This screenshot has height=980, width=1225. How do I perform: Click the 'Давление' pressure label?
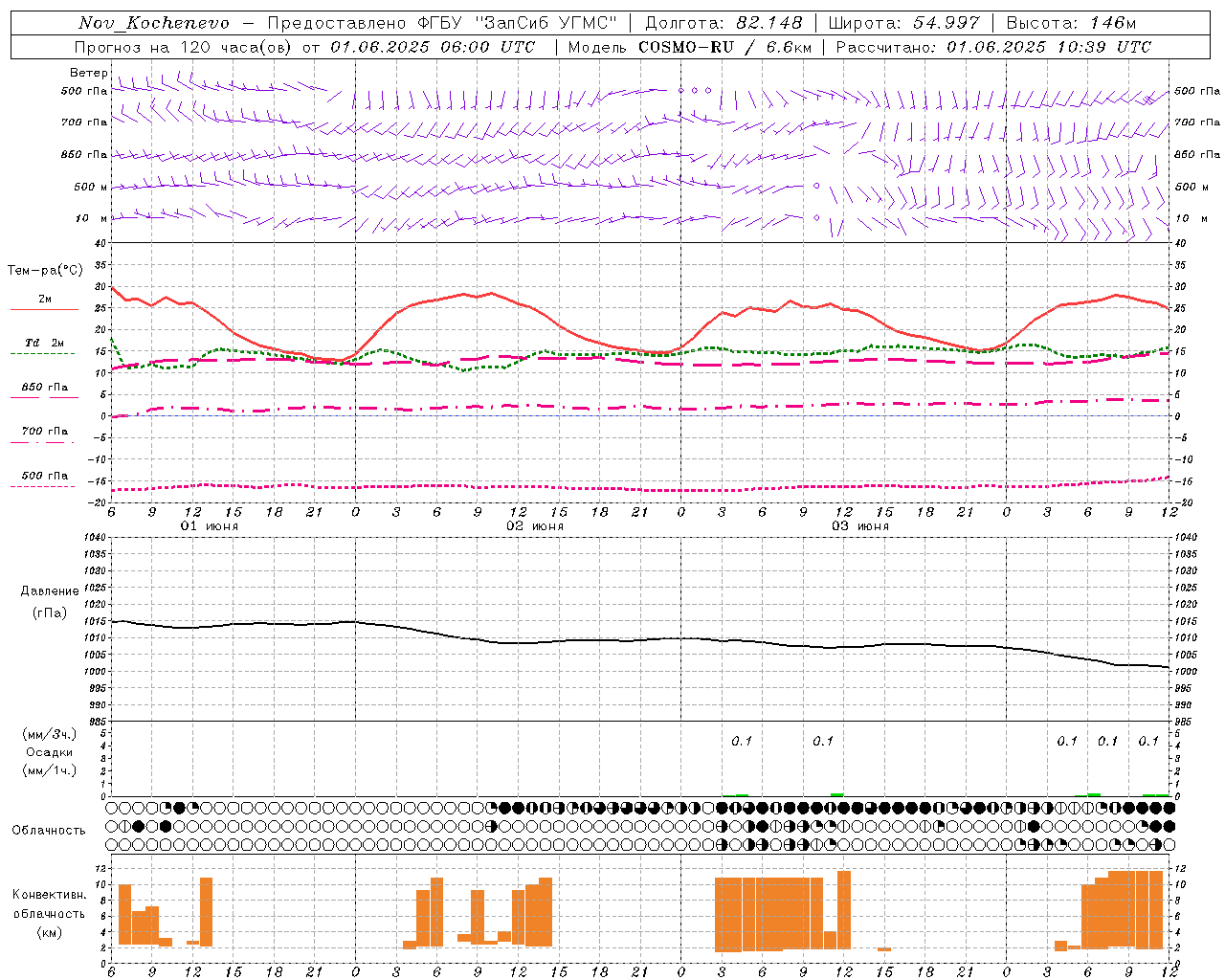click(50, 591)
